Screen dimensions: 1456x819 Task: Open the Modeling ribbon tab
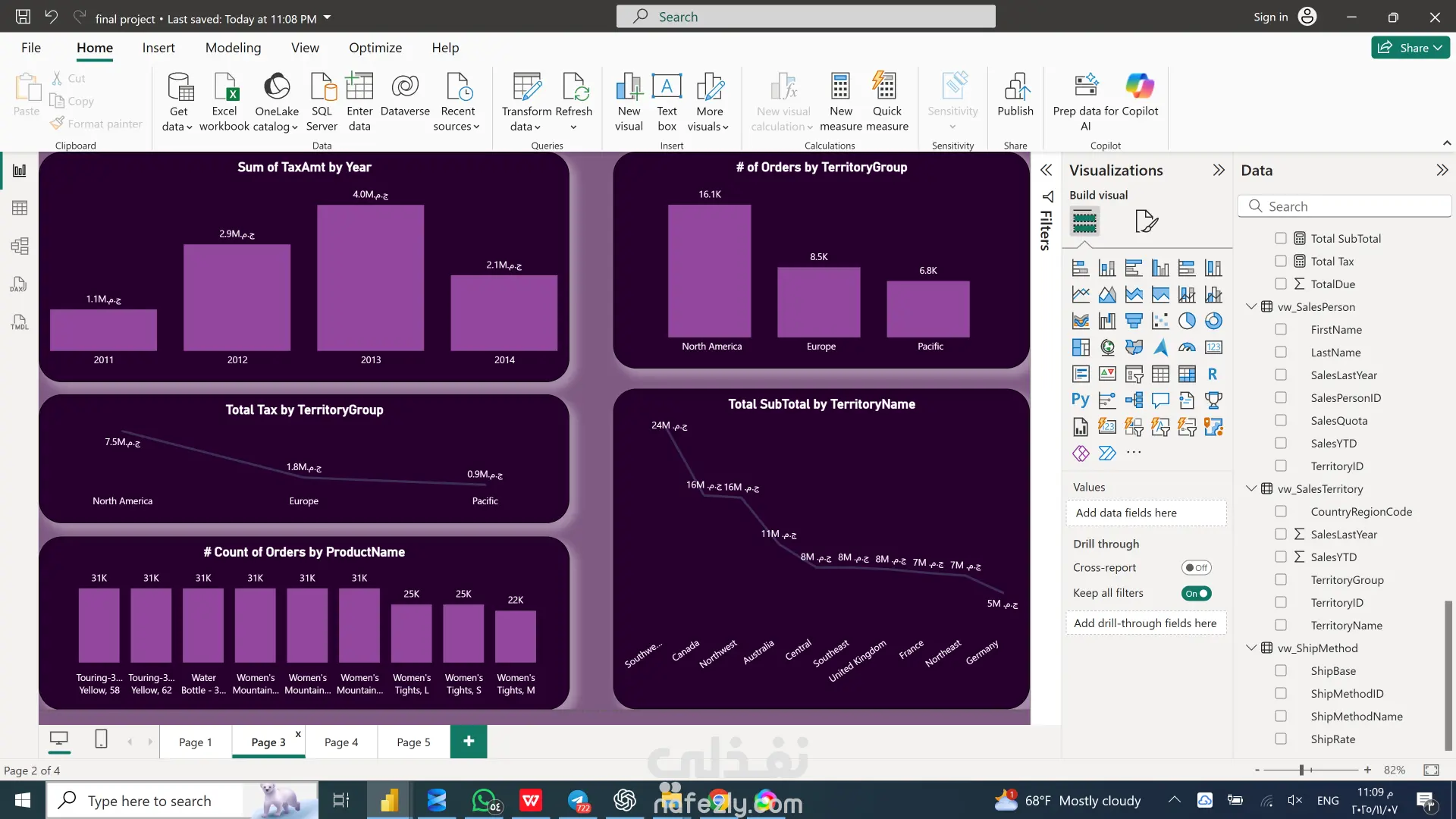coord(233,48)
